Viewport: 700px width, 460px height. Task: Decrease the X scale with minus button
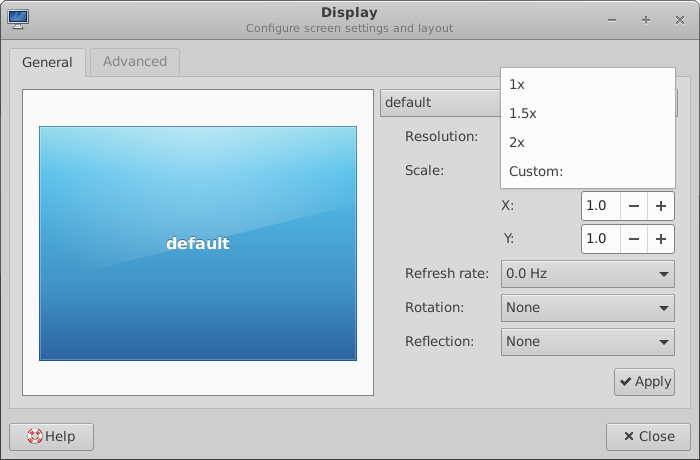click(x=633, y=206)
